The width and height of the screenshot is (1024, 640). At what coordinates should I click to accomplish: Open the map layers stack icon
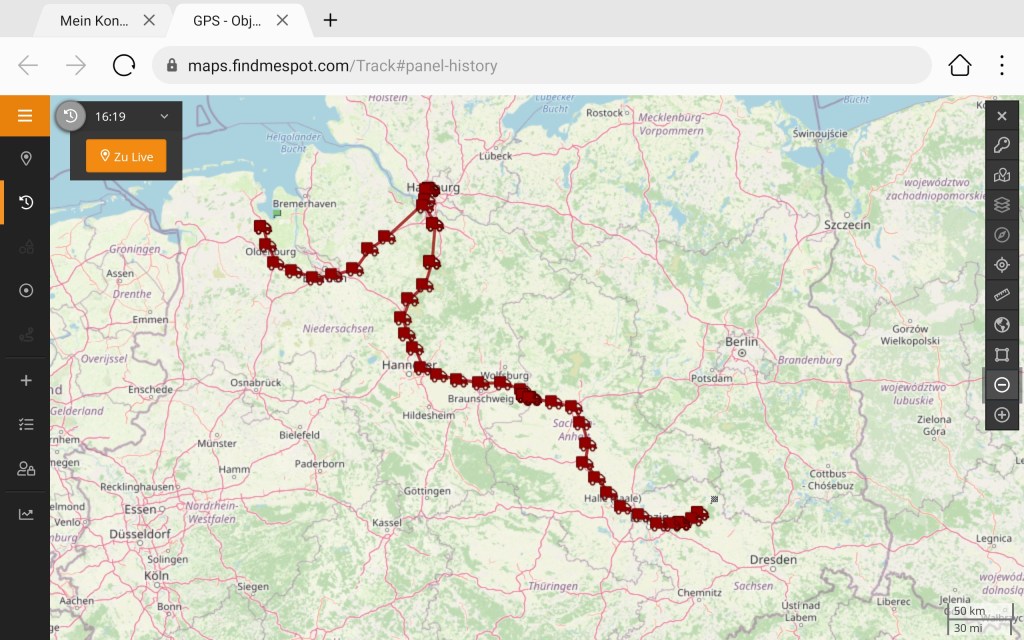click(x=1002, y=205)
